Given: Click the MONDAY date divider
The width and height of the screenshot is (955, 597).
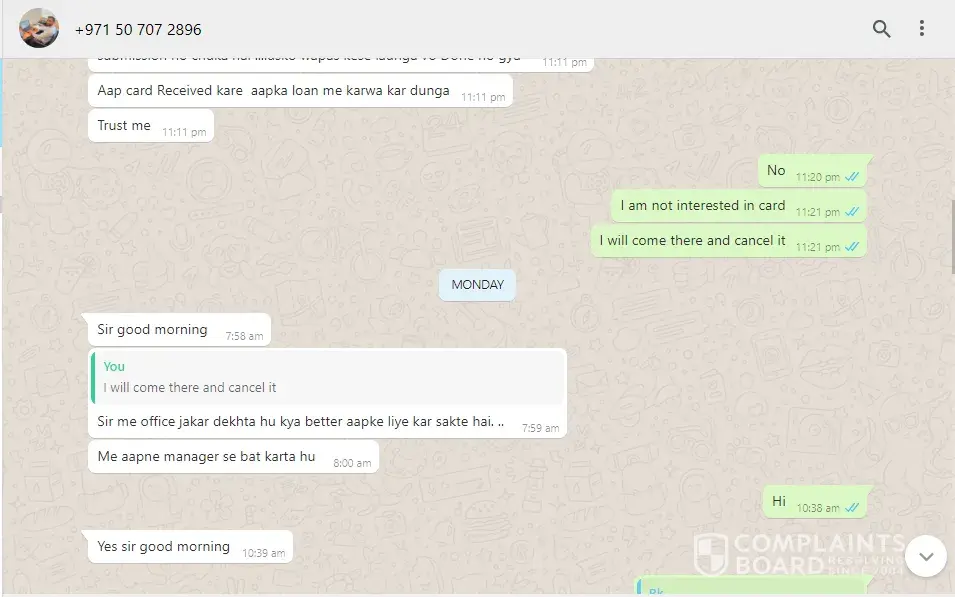Looking at the screenshot, I should pos(478,284).
